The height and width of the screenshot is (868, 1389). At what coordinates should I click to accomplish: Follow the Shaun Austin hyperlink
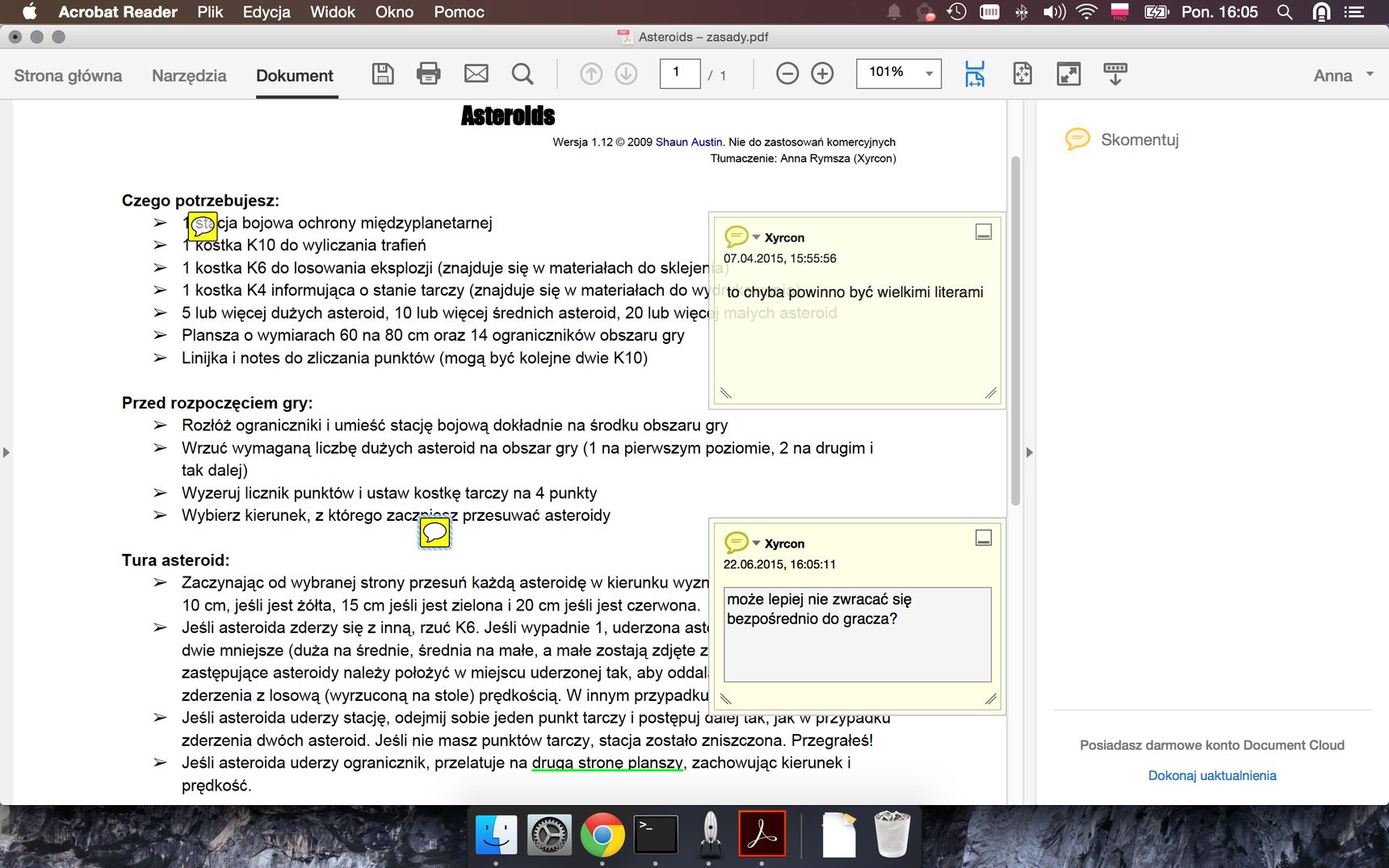[x=689, y=142]
